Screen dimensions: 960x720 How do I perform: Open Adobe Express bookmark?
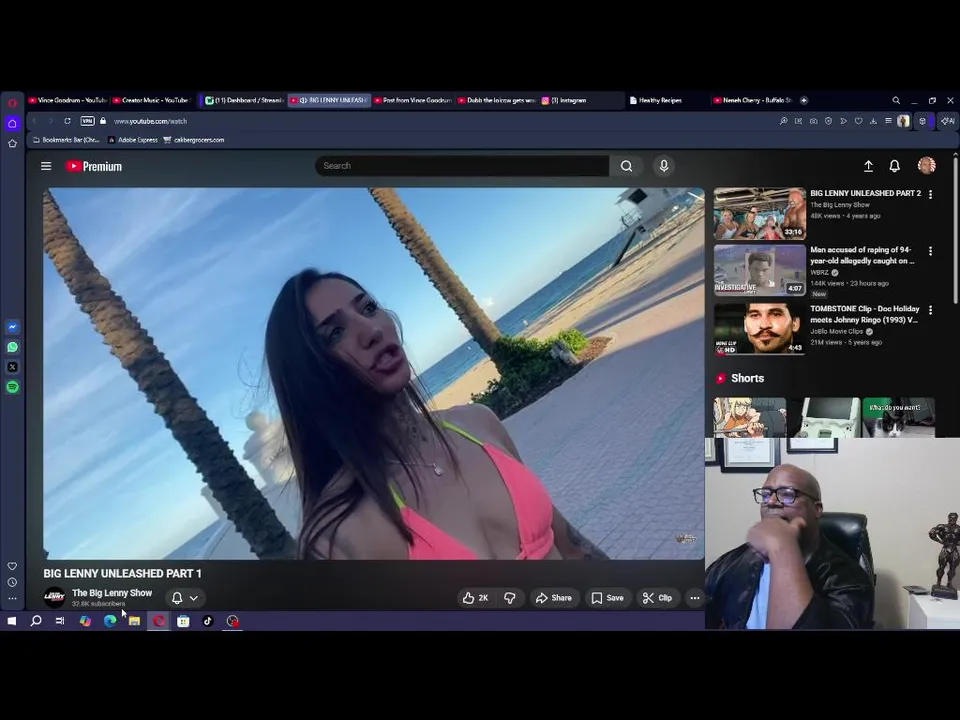(x=133, y=140)
